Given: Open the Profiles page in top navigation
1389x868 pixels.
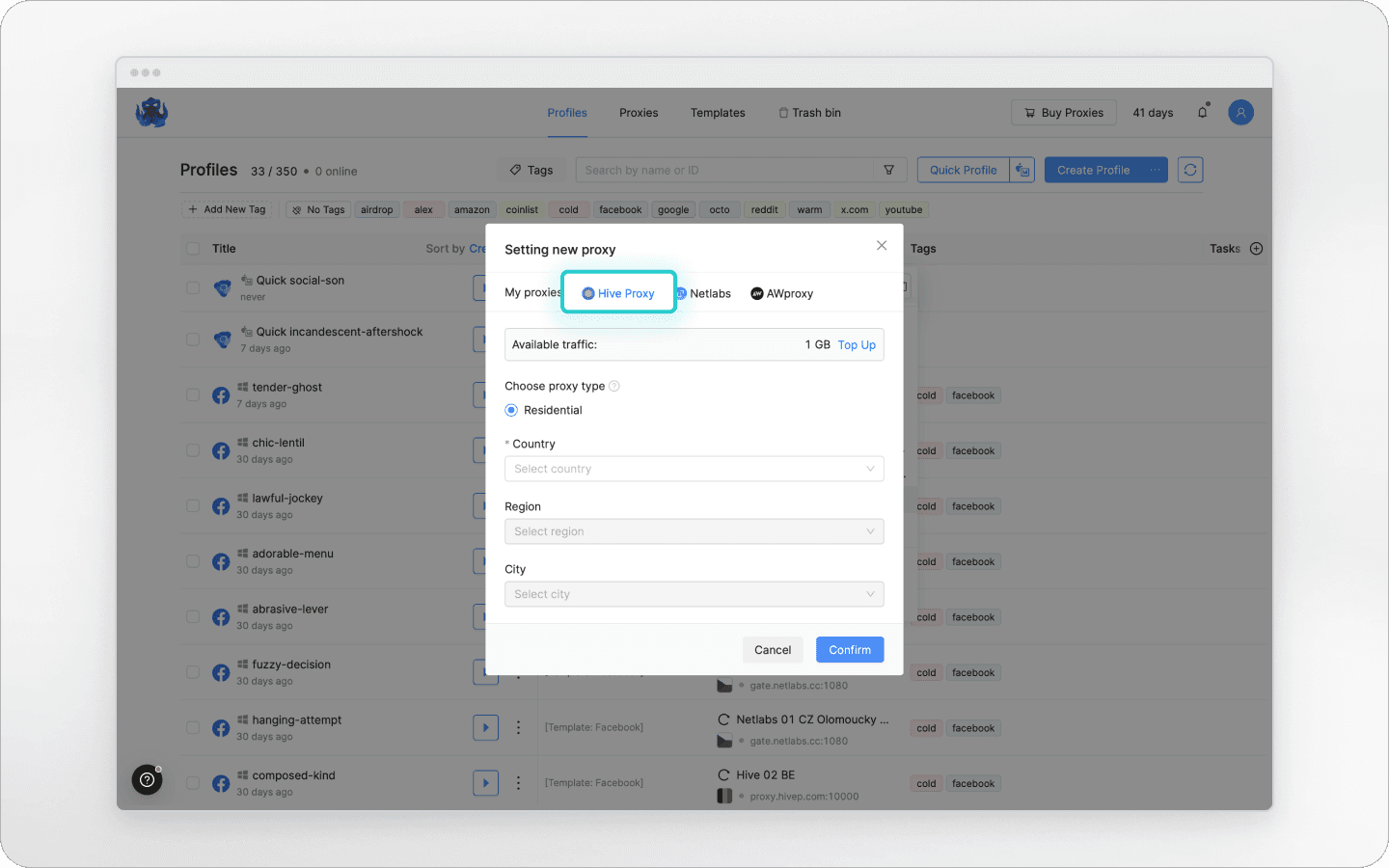Looking at the screenshot, I should pos(567,113).
